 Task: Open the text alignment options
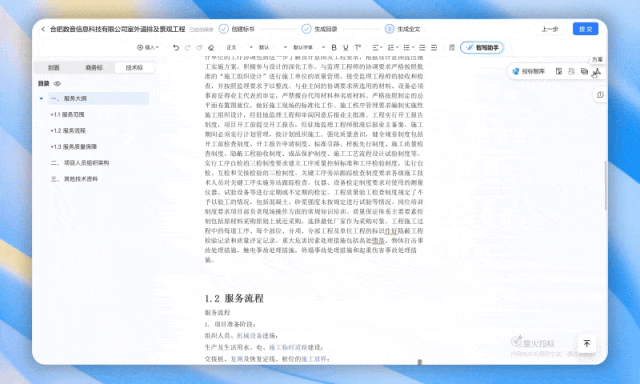(x=376, y=48)
